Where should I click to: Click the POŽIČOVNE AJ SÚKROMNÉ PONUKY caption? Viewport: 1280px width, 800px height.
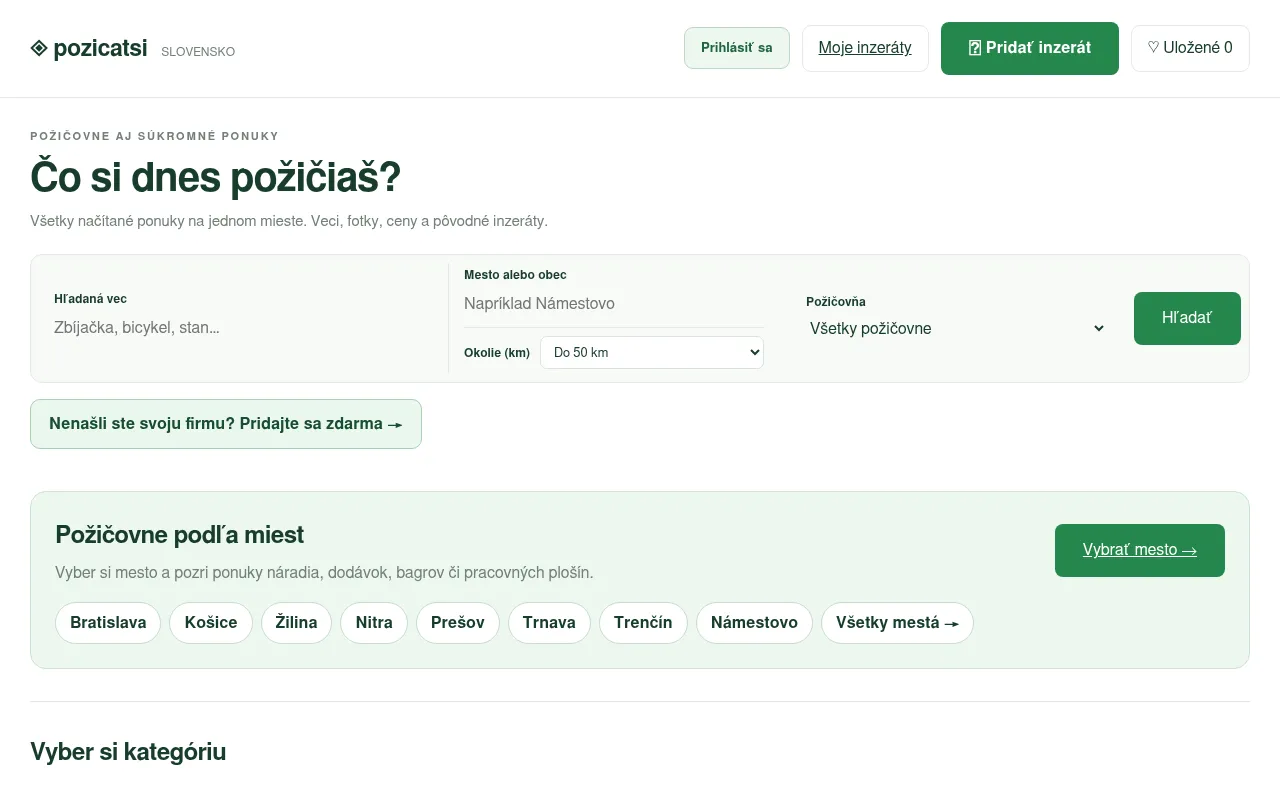click(154, 136)
